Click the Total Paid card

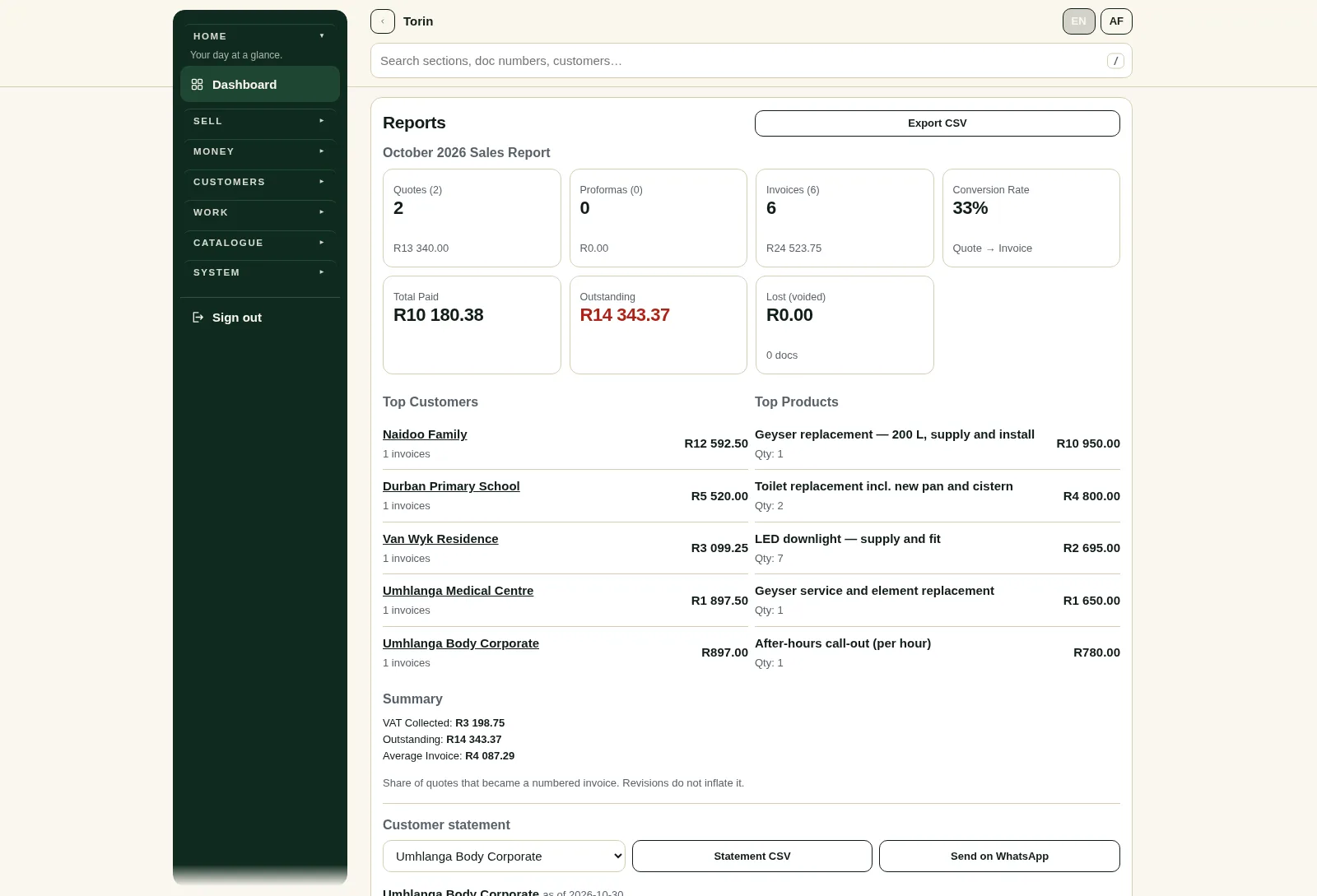472,325
